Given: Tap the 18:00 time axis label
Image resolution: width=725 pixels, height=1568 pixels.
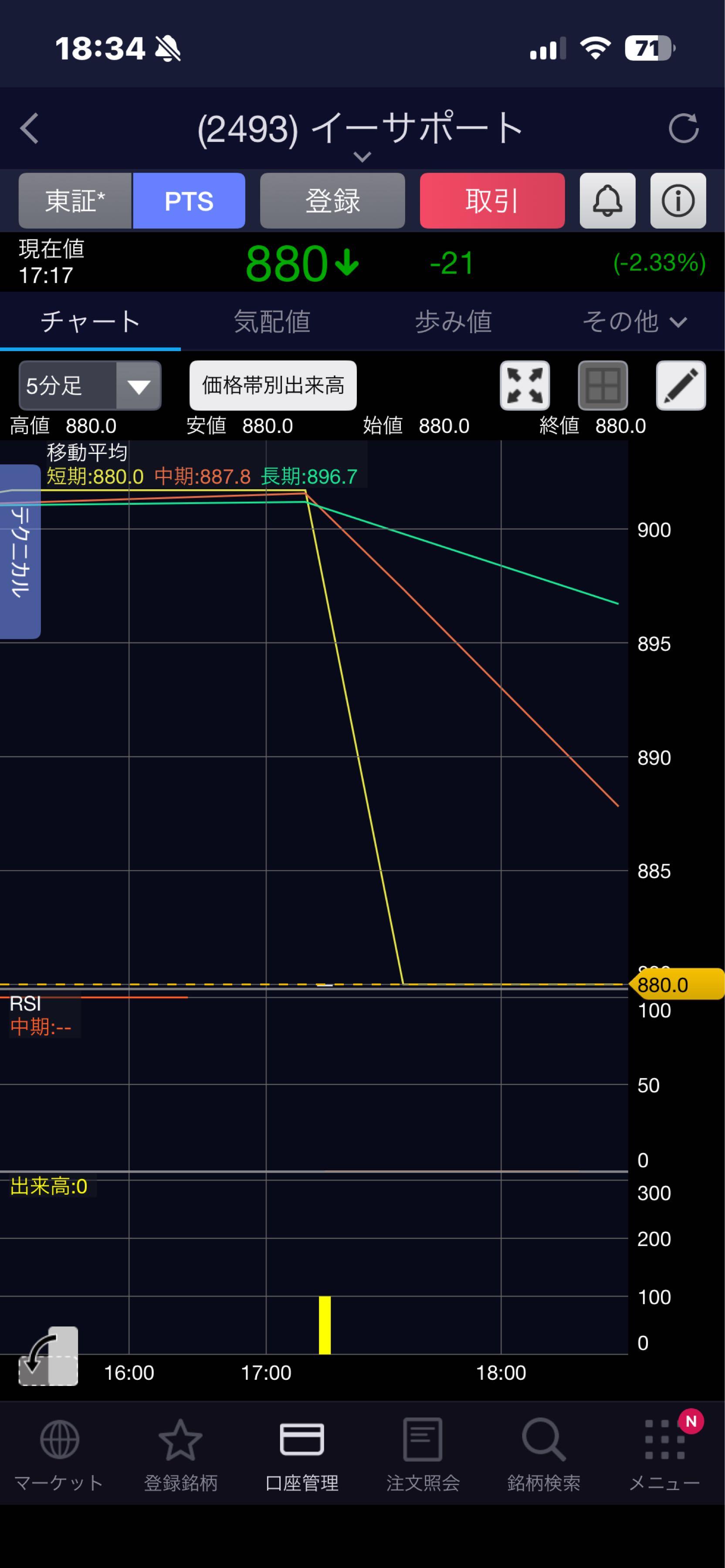Looking at the screenshot, I should click(x=500, y=1372).
